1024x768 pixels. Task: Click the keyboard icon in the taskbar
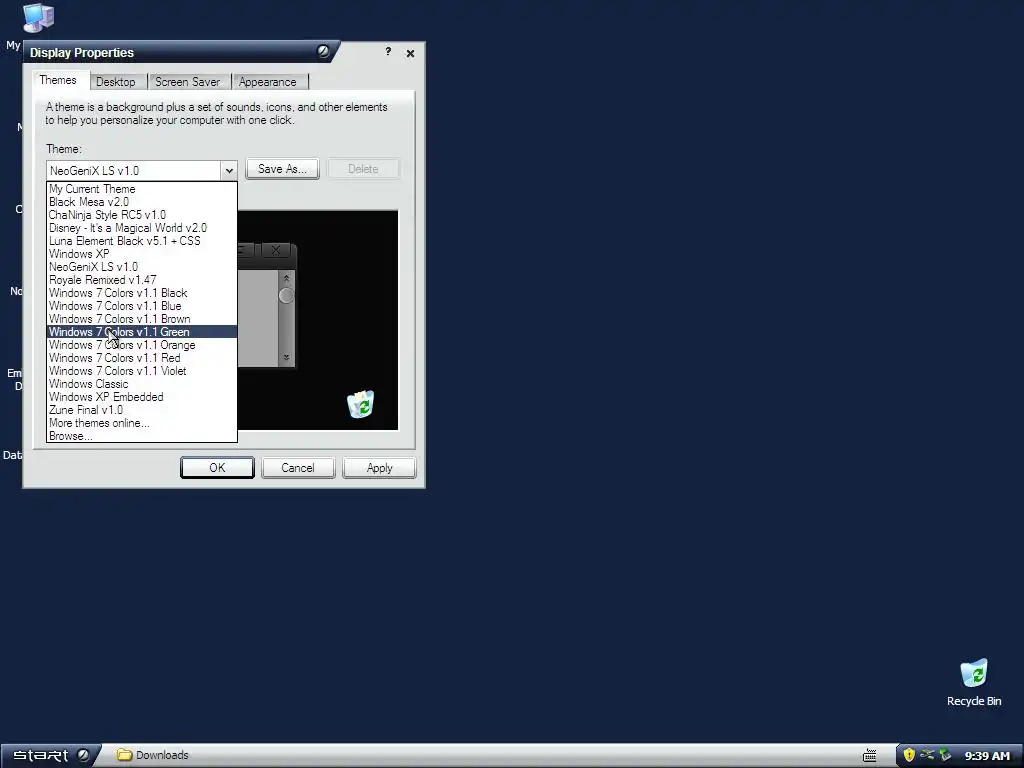click(x=869, y=756)
